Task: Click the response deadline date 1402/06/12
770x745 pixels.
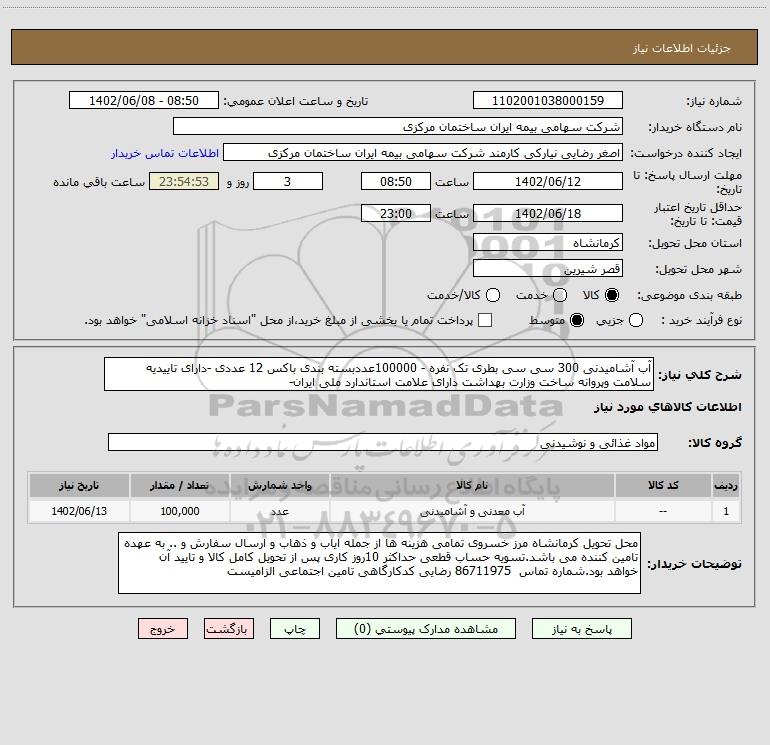Action: 548,181
